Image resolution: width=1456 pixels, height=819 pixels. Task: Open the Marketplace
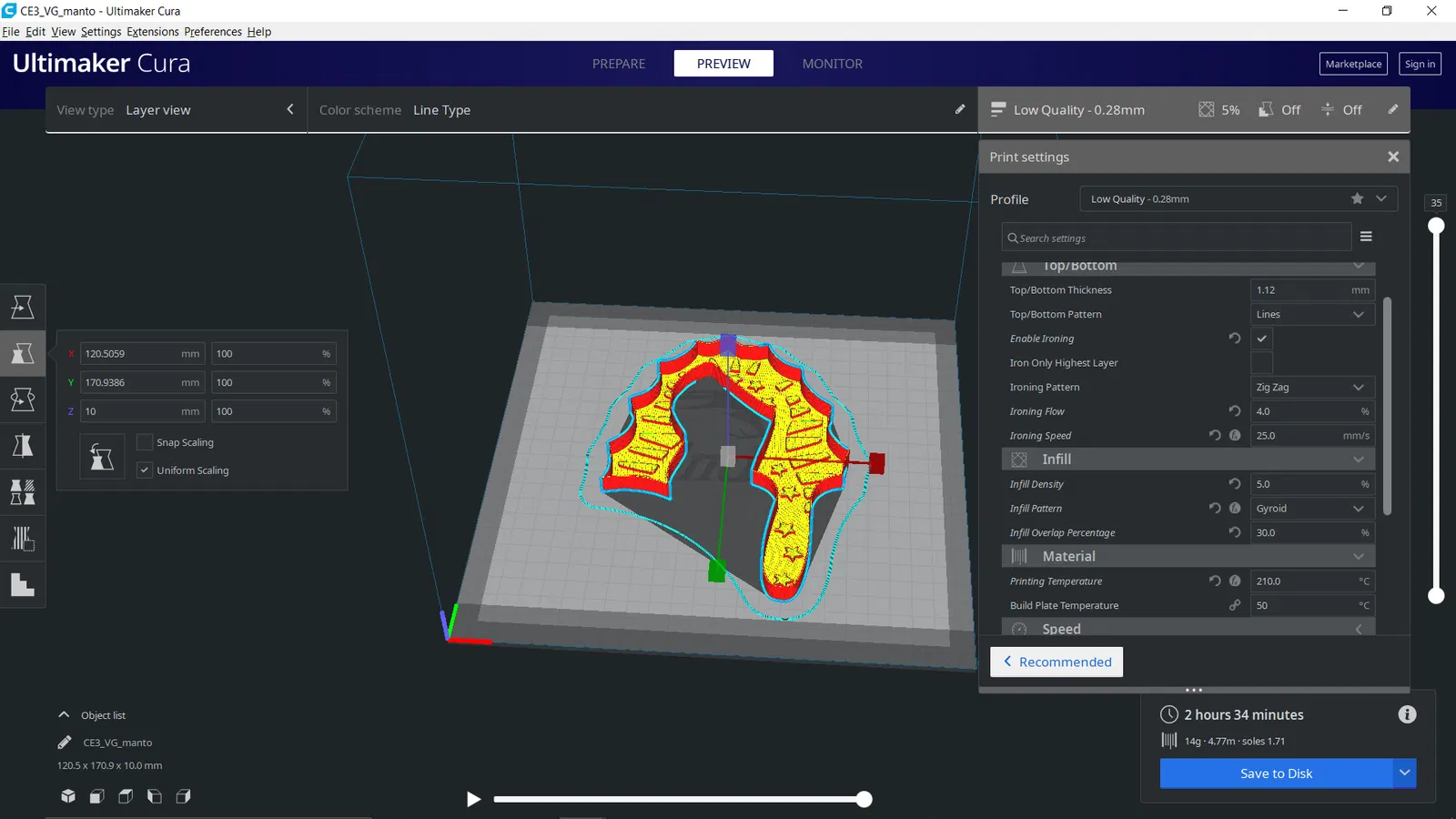[1353, 64]
